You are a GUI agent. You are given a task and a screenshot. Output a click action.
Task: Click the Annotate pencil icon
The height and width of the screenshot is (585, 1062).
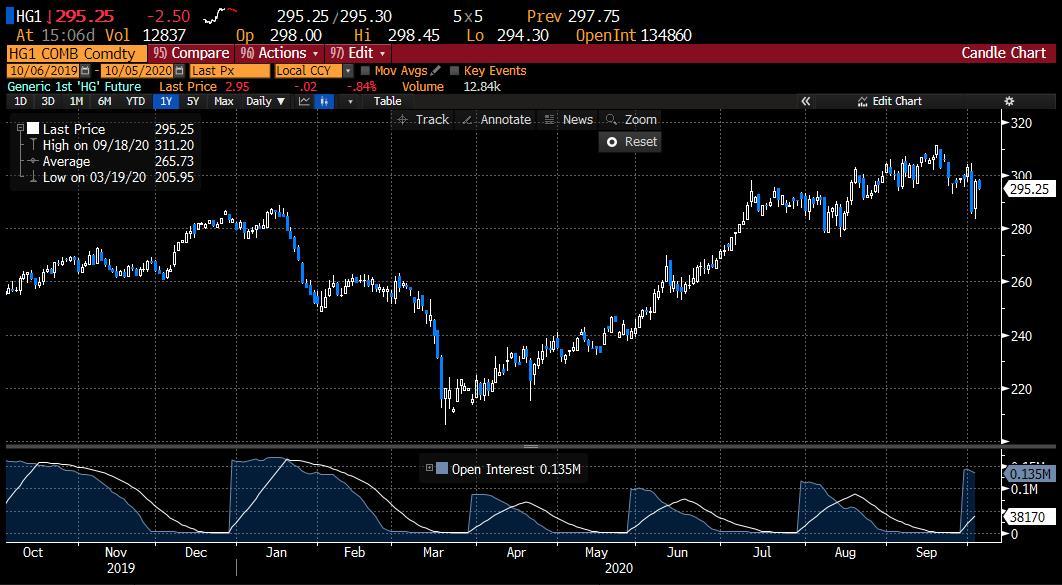pos(467,120)
